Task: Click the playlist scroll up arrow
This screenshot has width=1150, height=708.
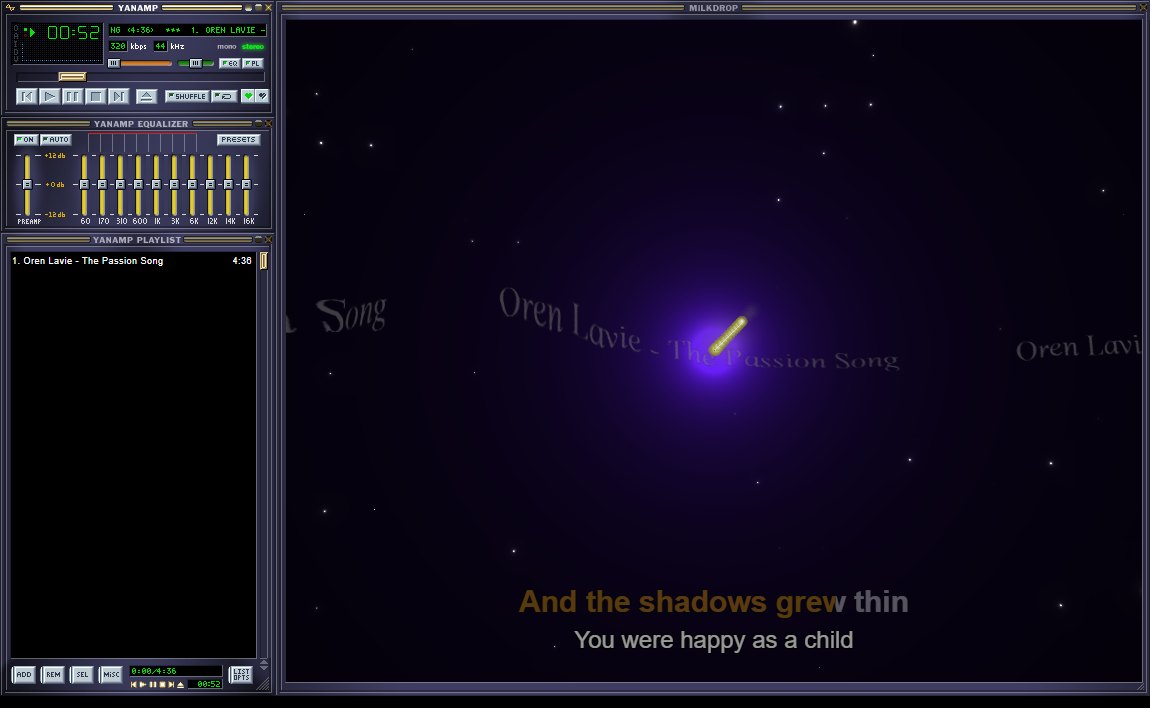Action: click(264, 662)
